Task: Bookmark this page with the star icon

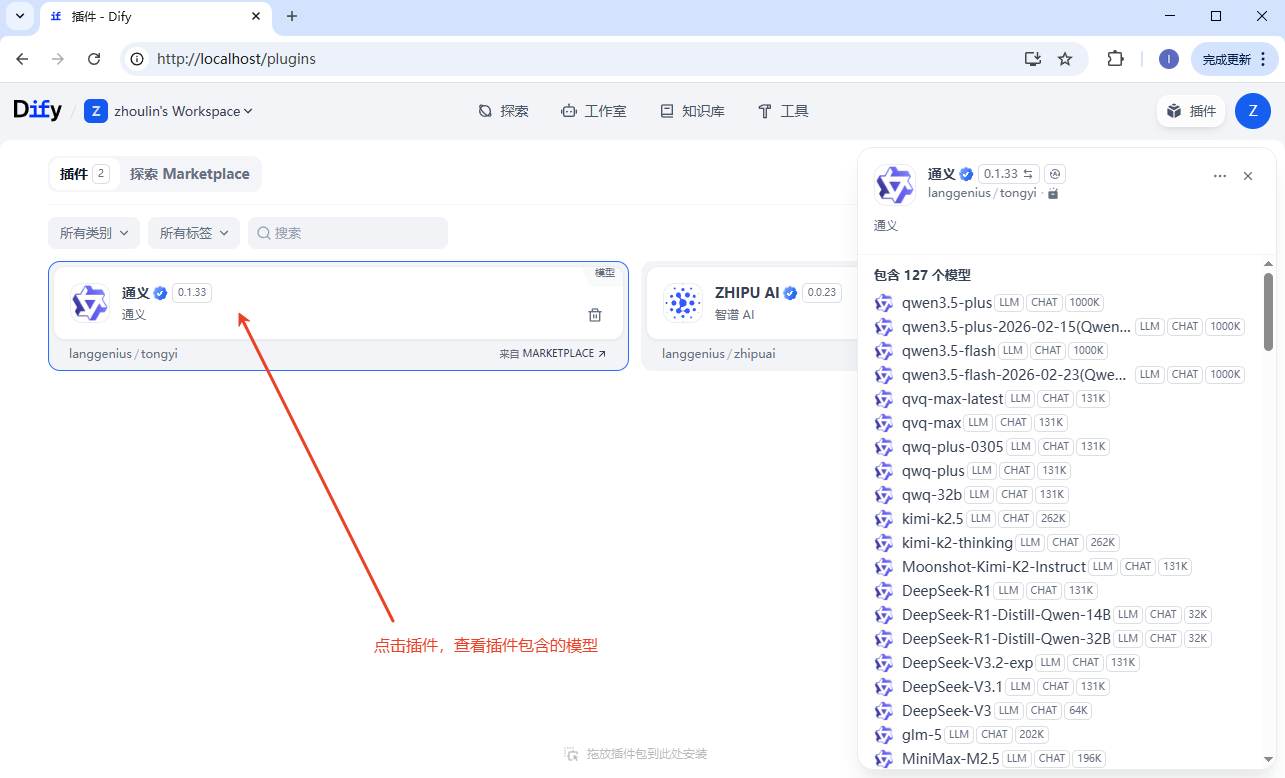Action: [1065, 59]
